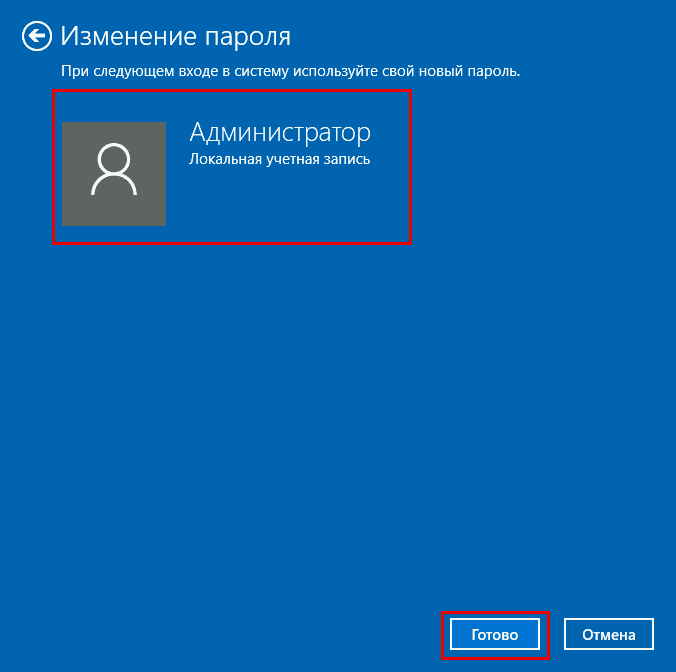Select the gray user avatar picture
Screen dimensions: 676x672
coord(114,174)
